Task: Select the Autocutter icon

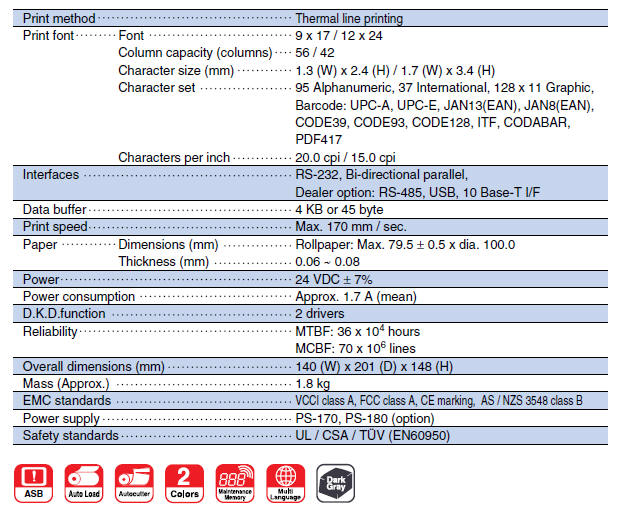Action: pyautogui.click(x=134, y=481)
